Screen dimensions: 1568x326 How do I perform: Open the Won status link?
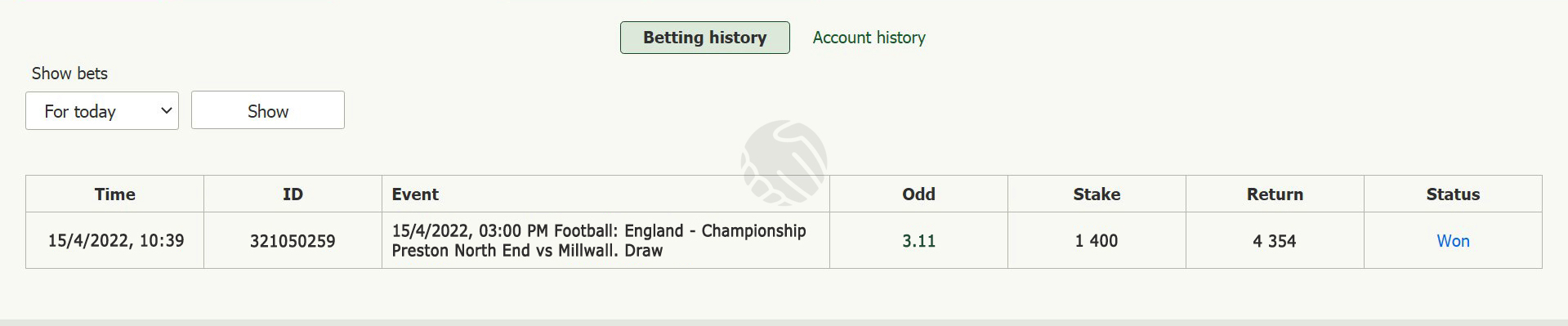click(x=1453, y=241)
